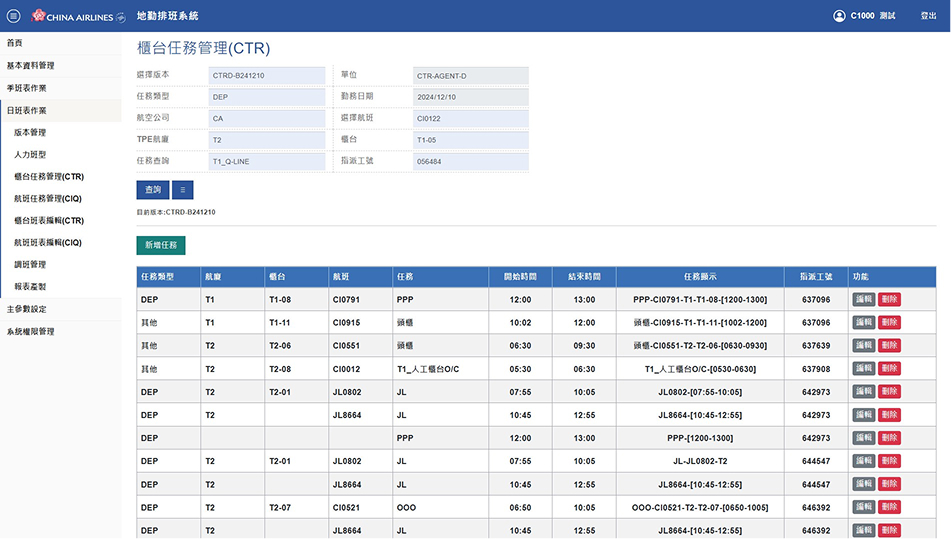Click the China Airlines logo
Image resolution: width=951 pixels, height=539 pixels.
click(x=79, y=16)
